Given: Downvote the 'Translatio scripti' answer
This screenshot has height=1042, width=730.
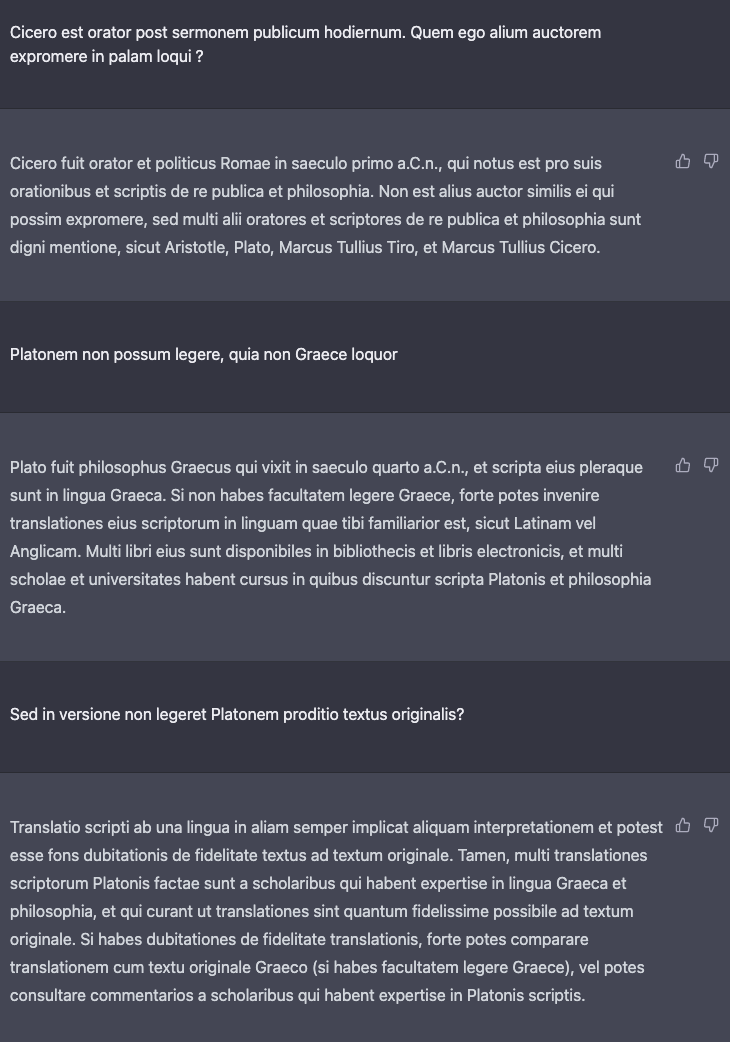Looking at the screenshot, I should 711,825.
